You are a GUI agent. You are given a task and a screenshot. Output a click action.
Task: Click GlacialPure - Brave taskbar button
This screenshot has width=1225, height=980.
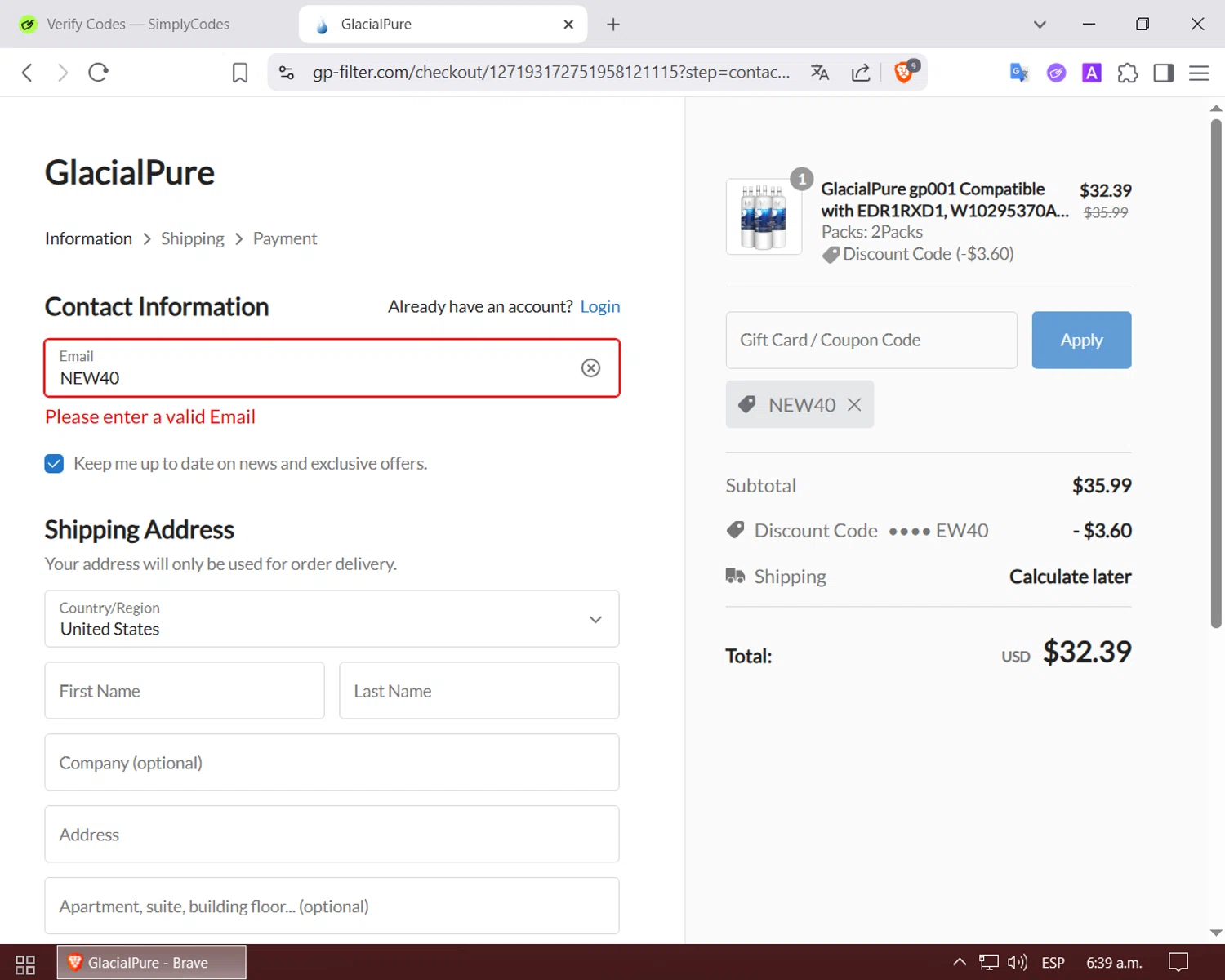click(x=151, y=963)
